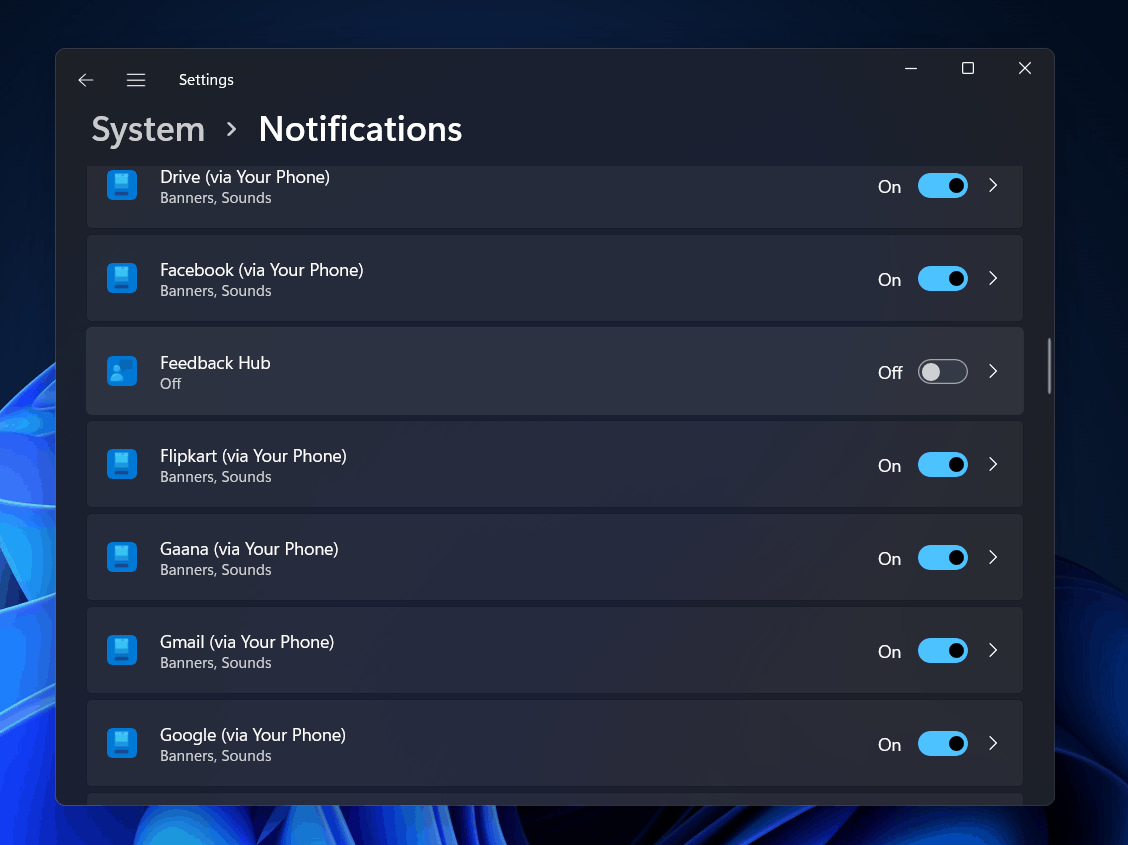This screenshot has width=1128, height=845.
Task: Click the Gmail phone app icon
Action: click(122, 650)
